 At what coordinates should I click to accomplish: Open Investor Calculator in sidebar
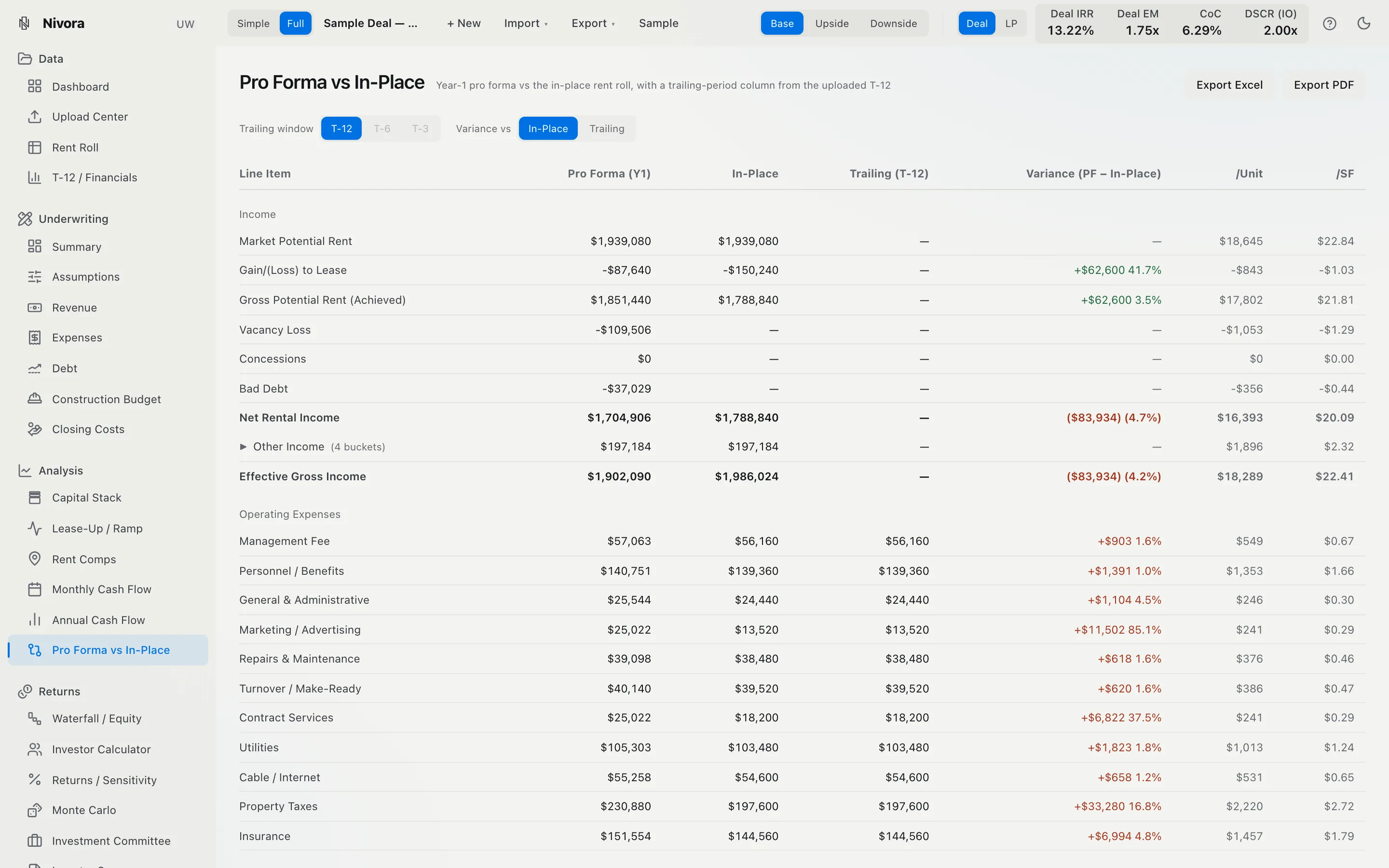point(108,749)
